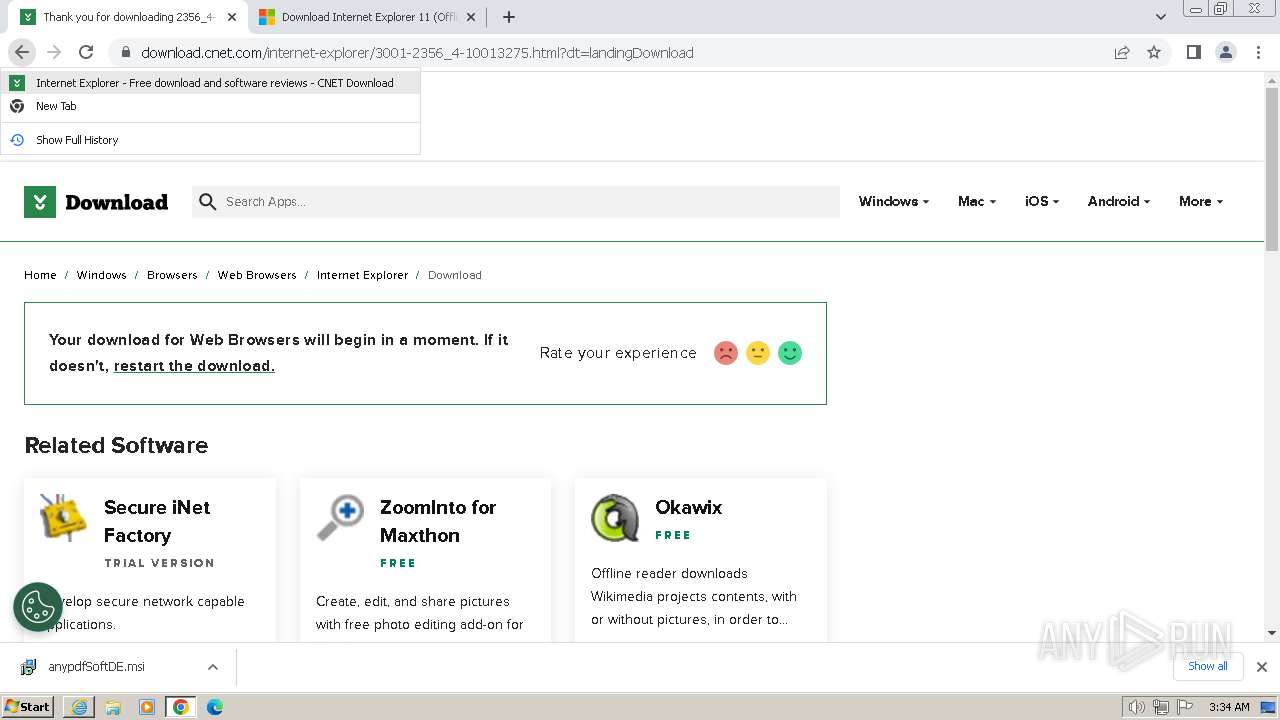Expand options arrow for anypdfSoftDE.msi download

coord(213,667)
